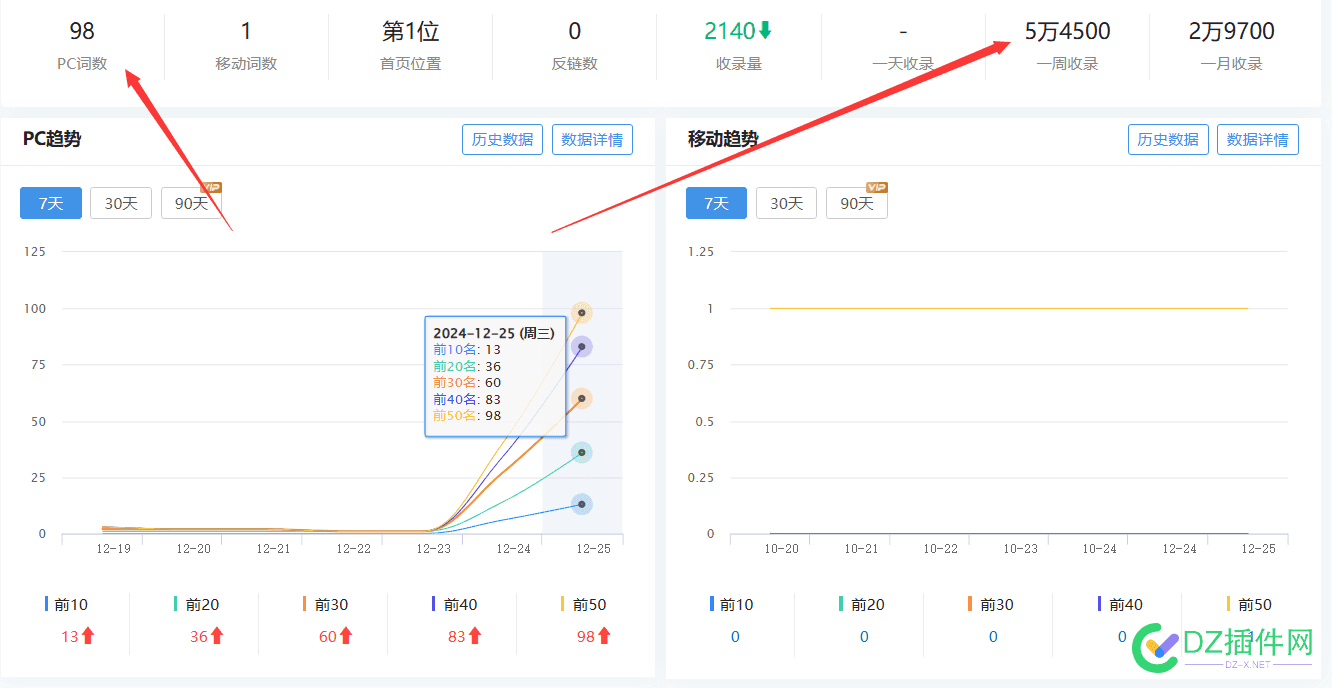Select 90天 VIP tab in PC趋势
1332x688 pixels.
pos(191,203)
